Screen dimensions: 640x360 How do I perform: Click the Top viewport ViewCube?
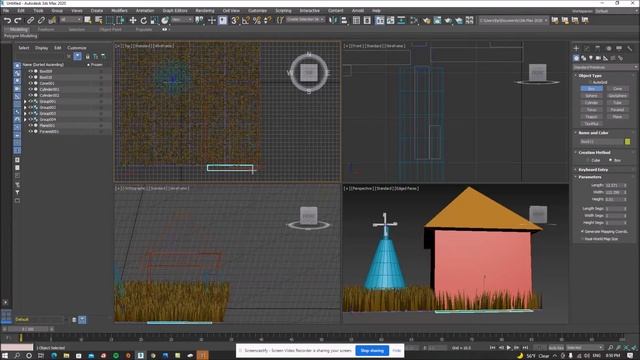tap(309, 73)
